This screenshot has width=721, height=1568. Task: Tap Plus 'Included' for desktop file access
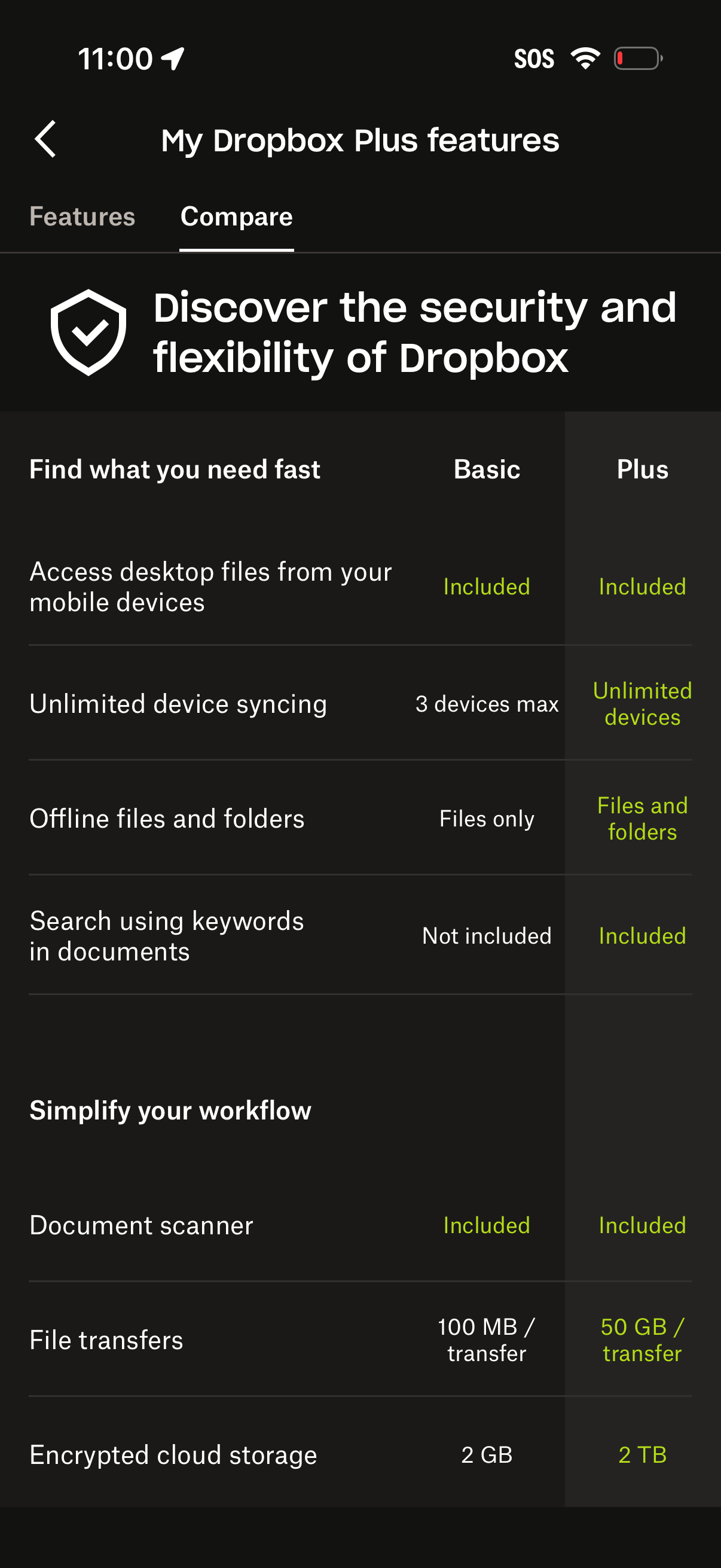pyautogui.click(x=643, y=587)
